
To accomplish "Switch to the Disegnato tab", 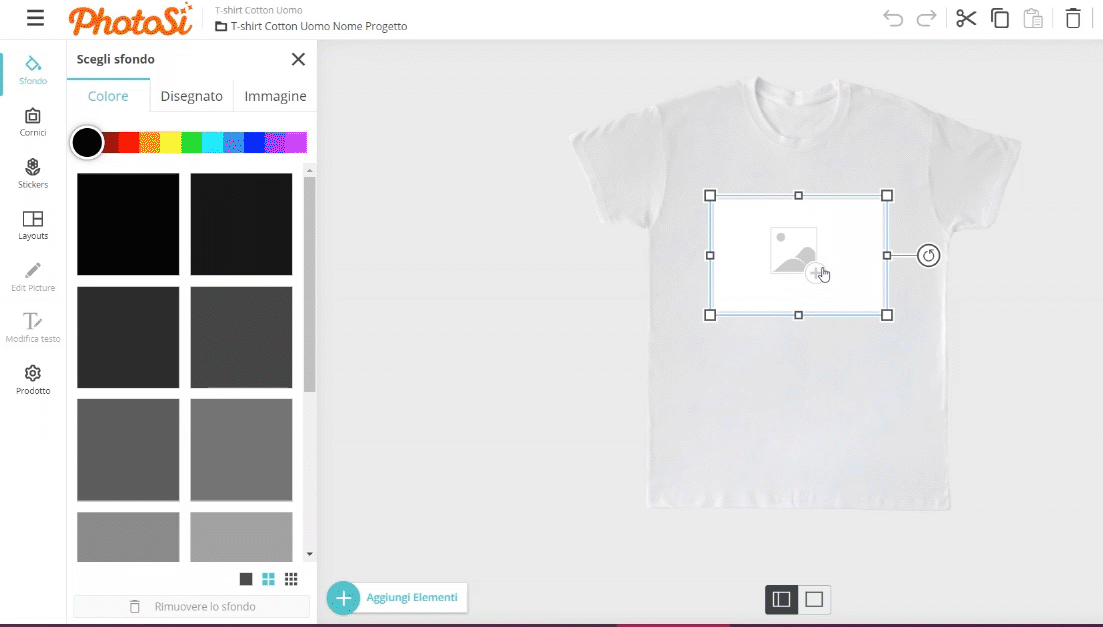I will (191, 96).
